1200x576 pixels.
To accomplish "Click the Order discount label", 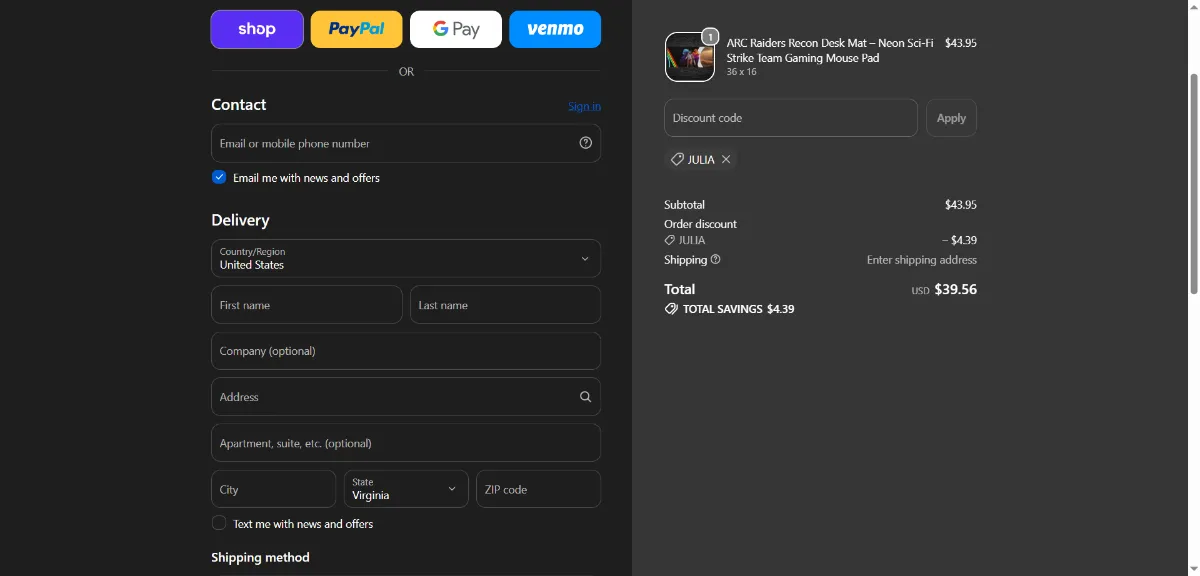I will click(701, 224).
